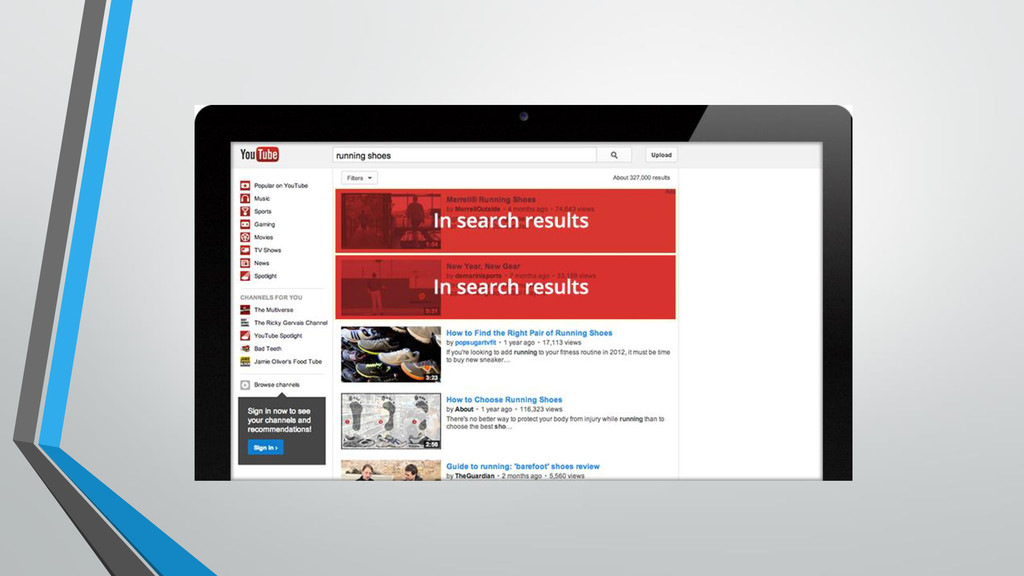Click the CHANNELS FOR YOU heading
This screenshot has height=576, width=1024.
[x=271, y=297]
